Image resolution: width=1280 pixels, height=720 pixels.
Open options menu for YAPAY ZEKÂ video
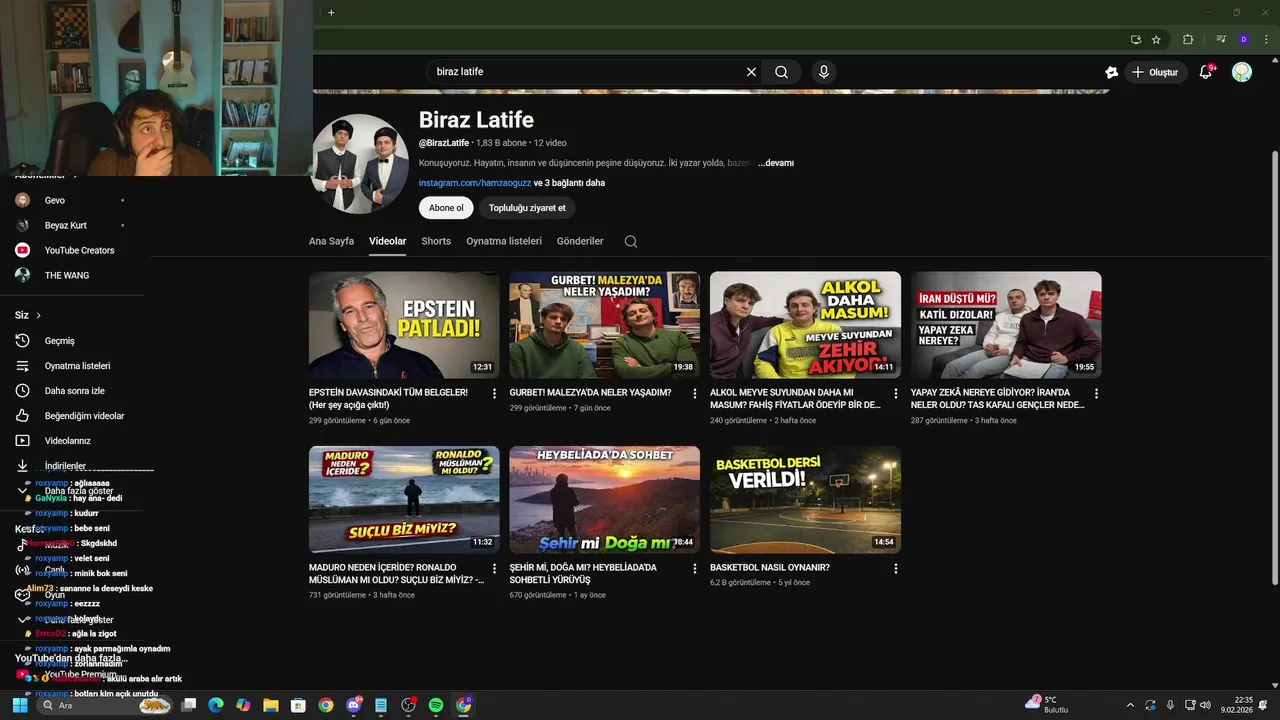coord(1096,394)
